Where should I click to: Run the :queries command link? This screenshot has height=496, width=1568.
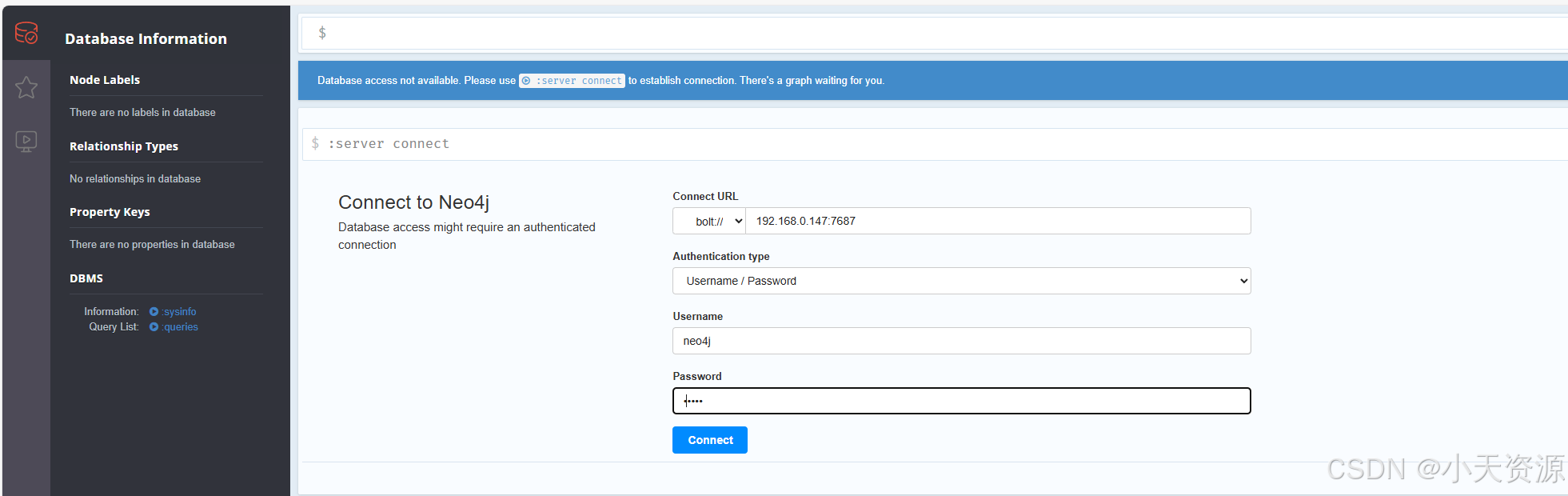(x=180, y=327)
